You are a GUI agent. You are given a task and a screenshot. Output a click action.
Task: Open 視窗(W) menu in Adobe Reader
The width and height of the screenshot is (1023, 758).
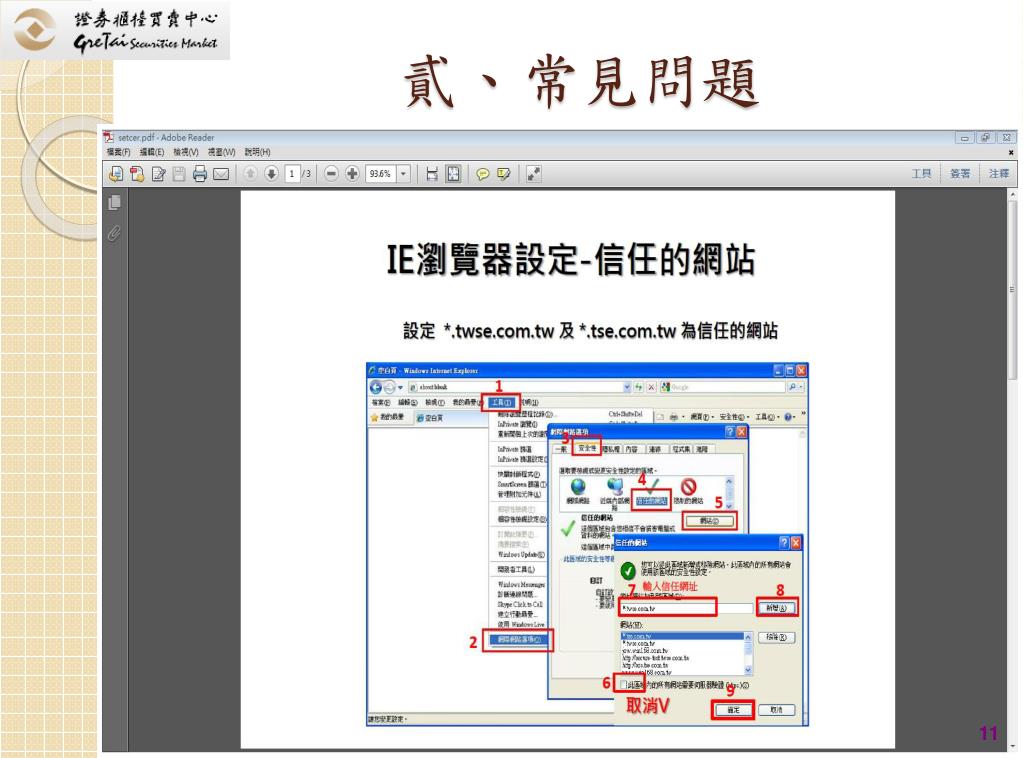[x=221, y=152]
